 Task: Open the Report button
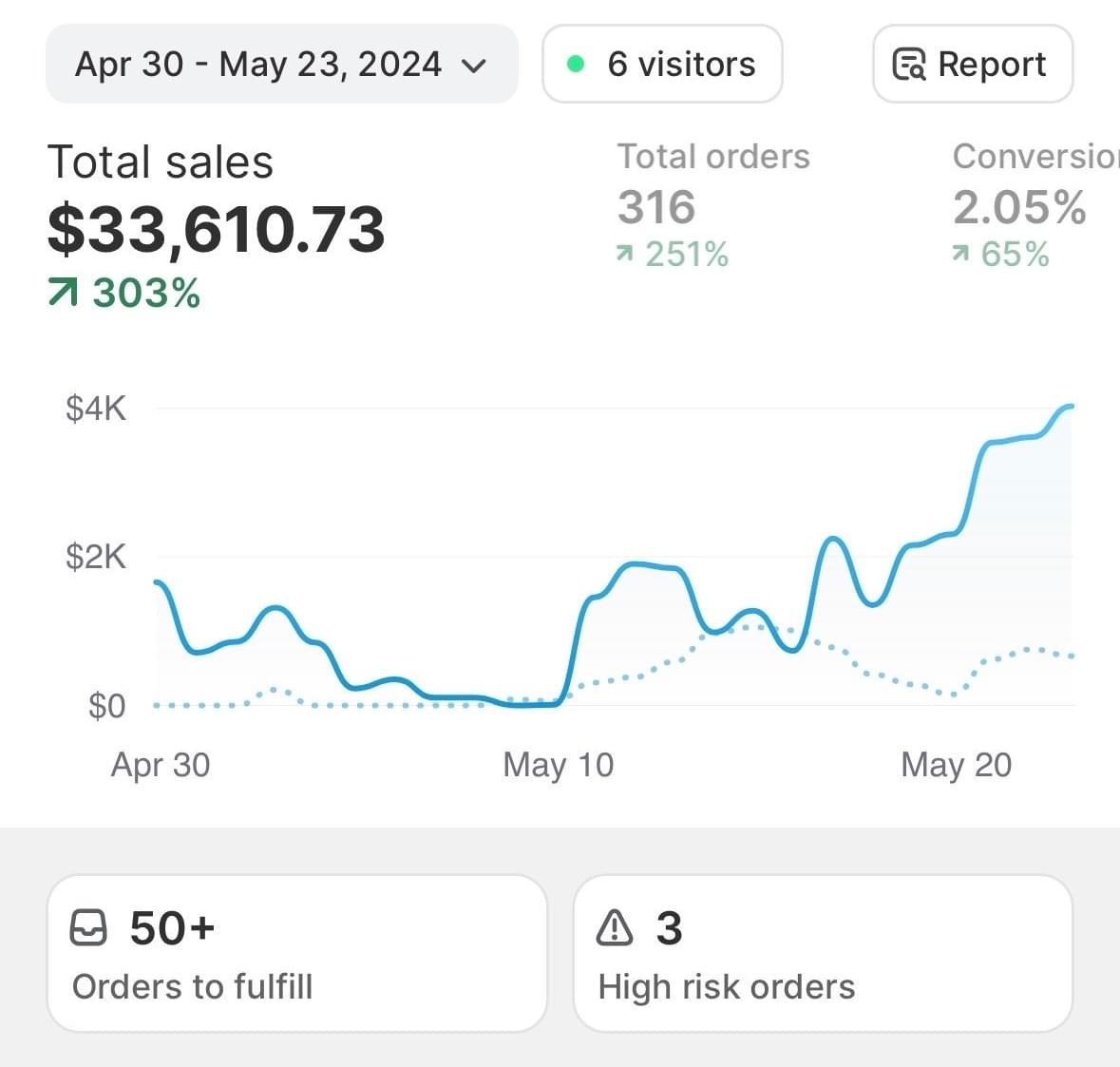pos(973,65)
